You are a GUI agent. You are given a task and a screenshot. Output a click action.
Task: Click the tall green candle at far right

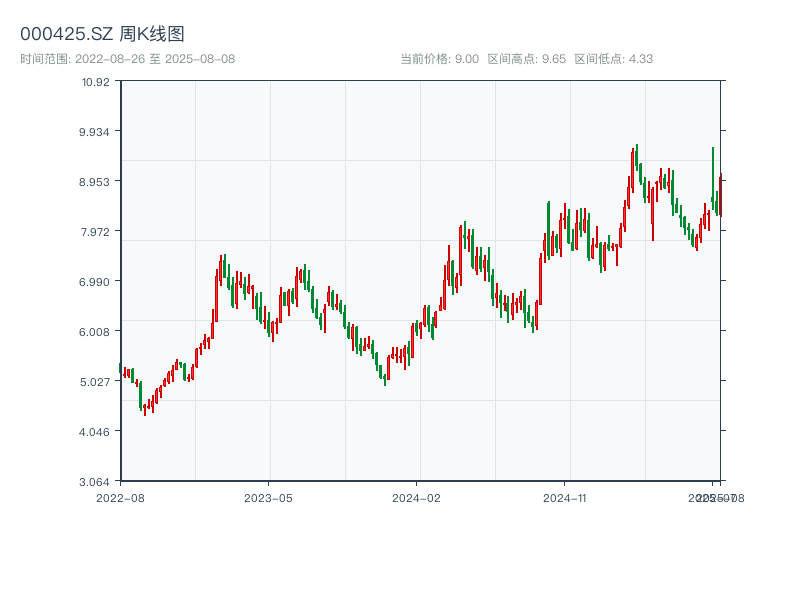coord(713,175)
